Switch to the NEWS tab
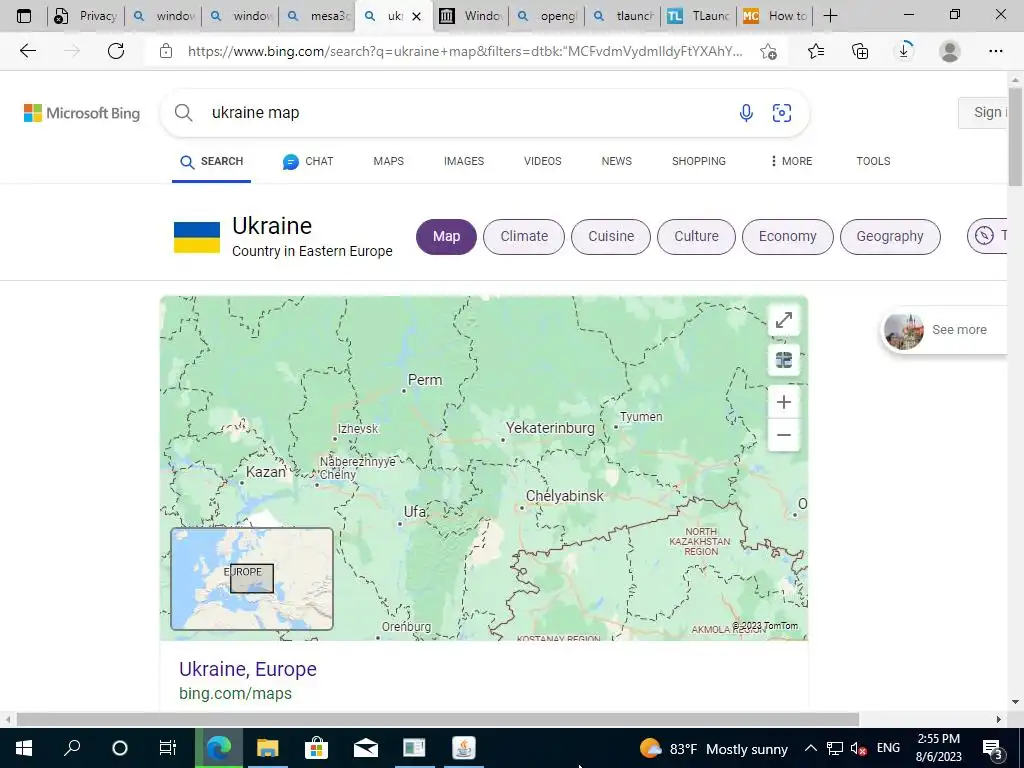 tap(616, 161)
